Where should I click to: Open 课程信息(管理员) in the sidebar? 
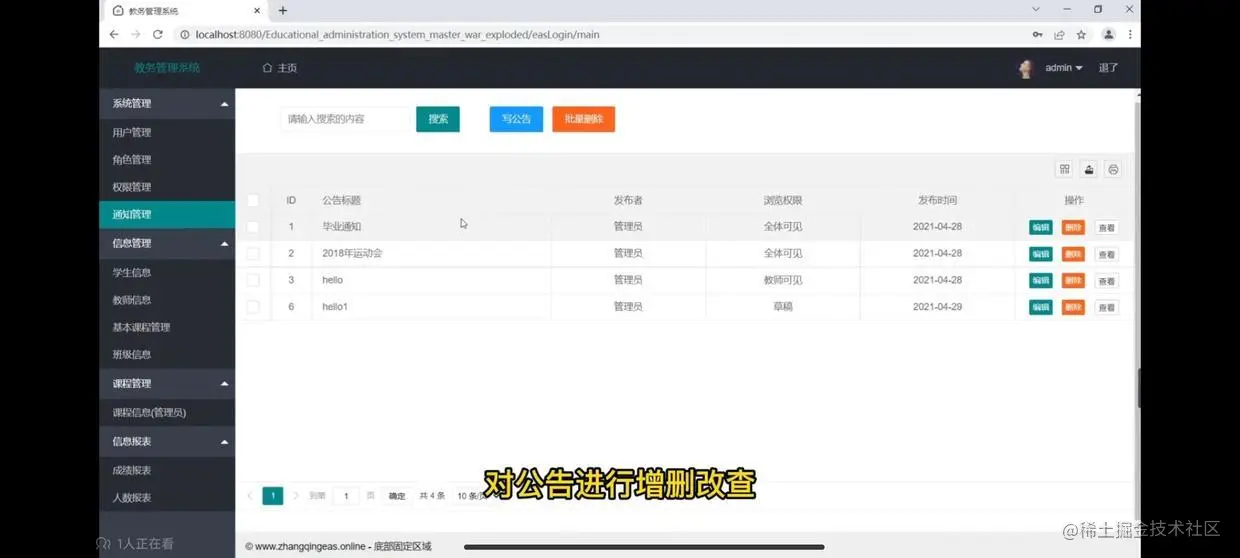pos(167,412)
